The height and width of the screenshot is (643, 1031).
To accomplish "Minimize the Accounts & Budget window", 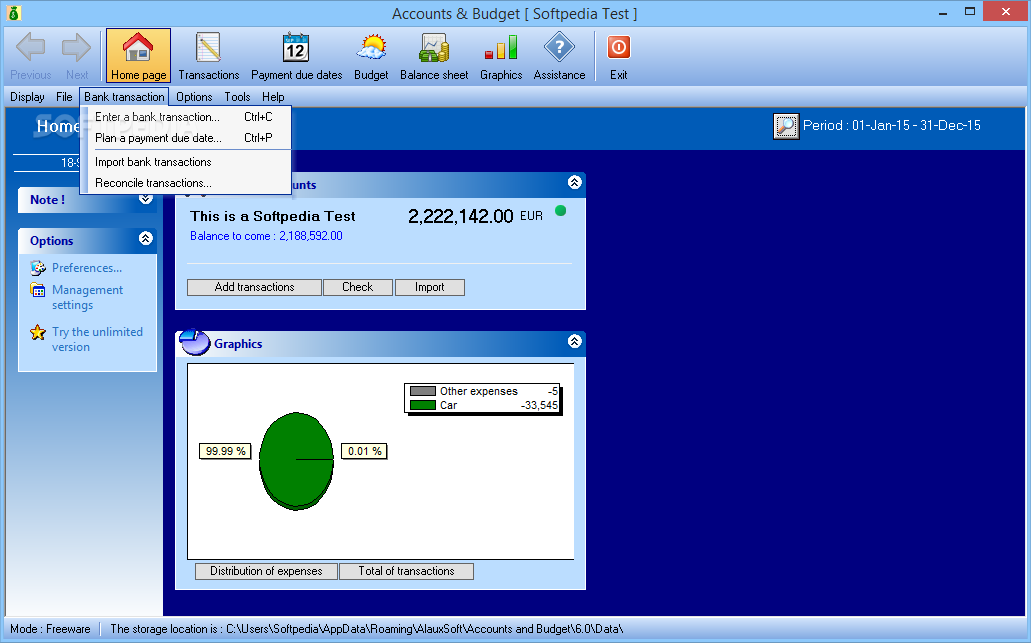I will pyautogui.click(x=943, y=12).
